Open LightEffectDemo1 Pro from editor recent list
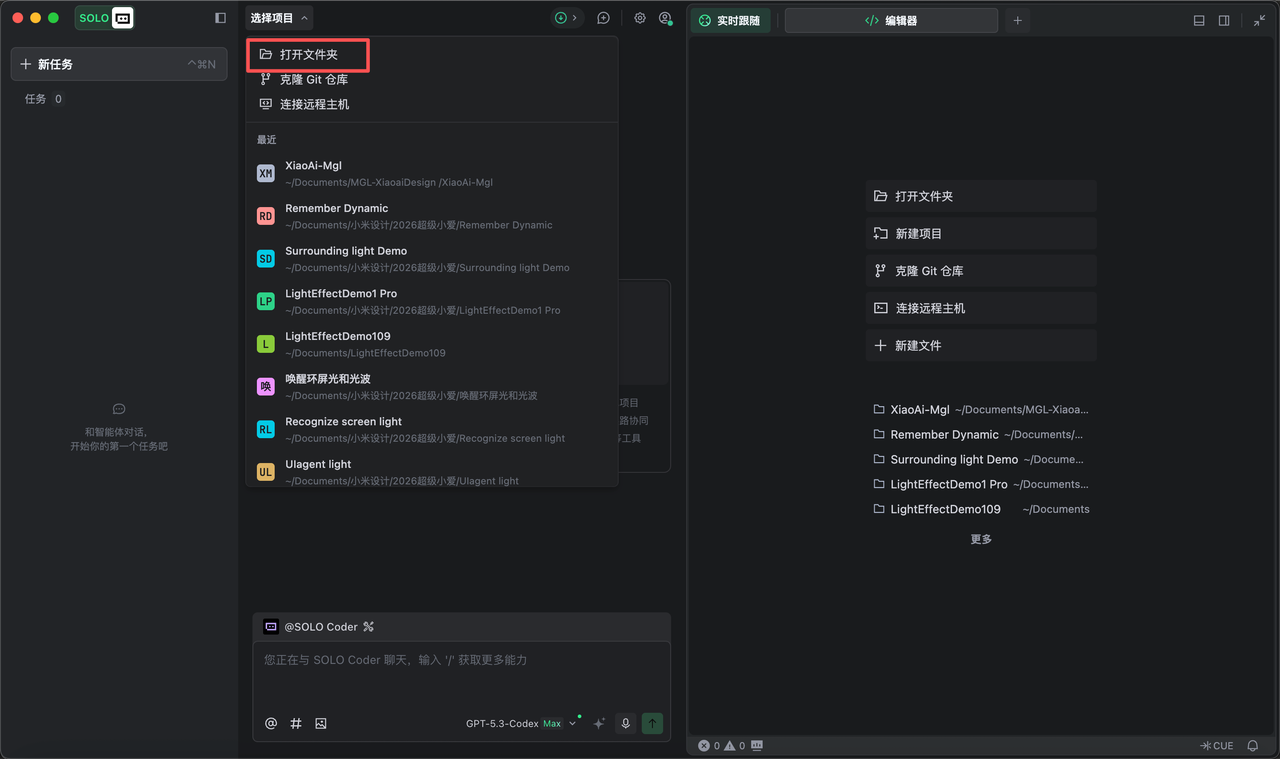 (x=981, y=484)
